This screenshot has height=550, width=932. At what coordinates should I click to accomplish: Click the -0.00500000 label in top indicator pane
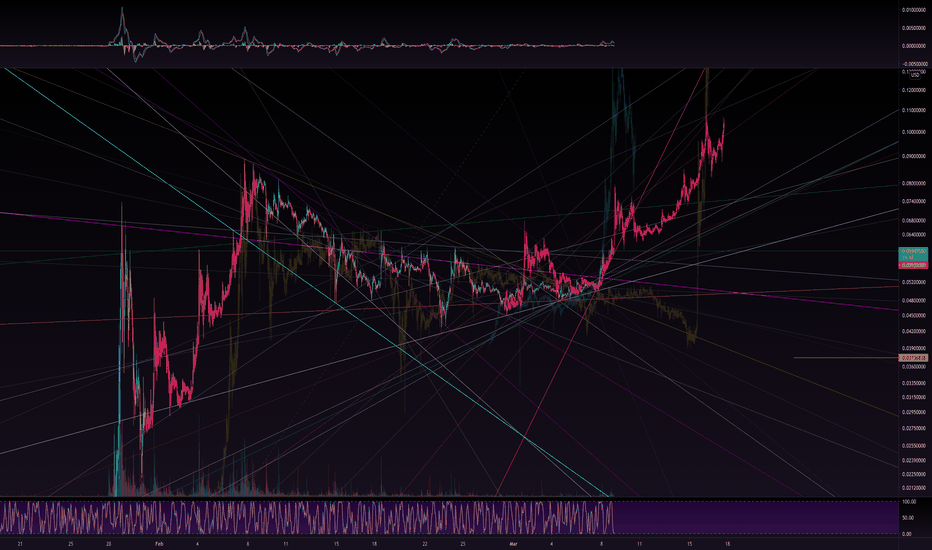[x=913, y=64]
